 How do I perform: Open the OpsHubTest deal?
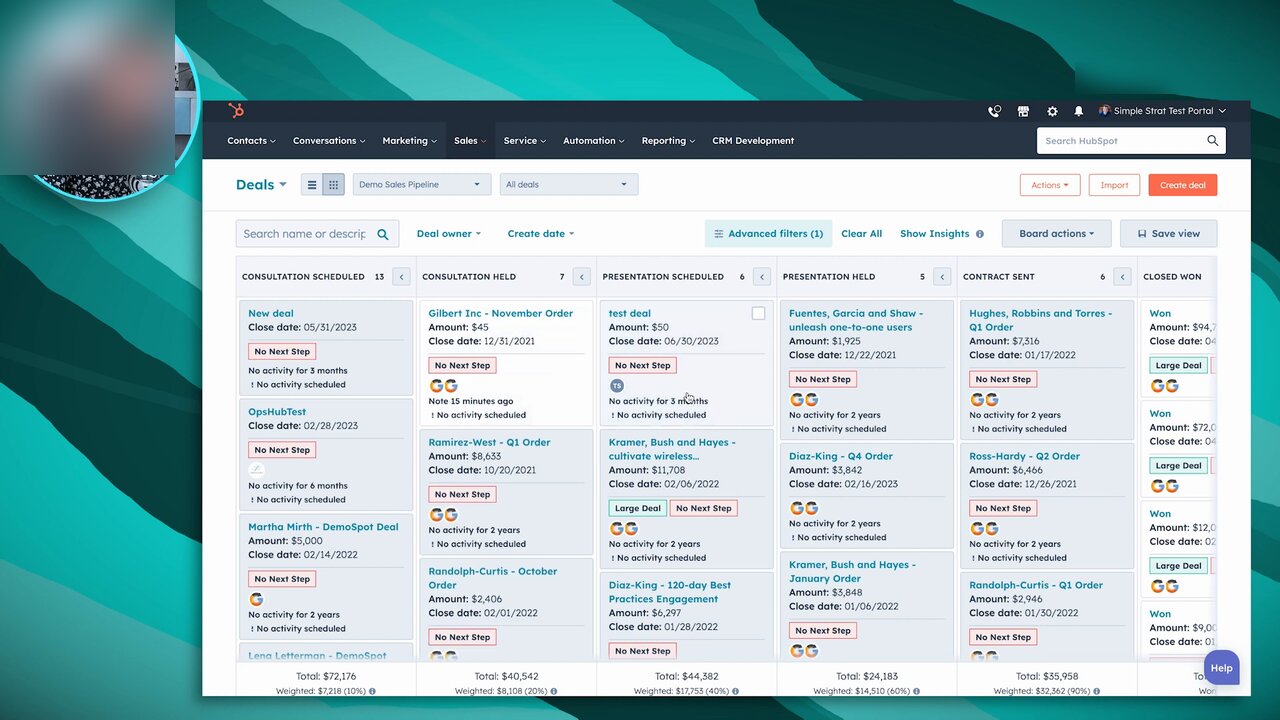277,411
